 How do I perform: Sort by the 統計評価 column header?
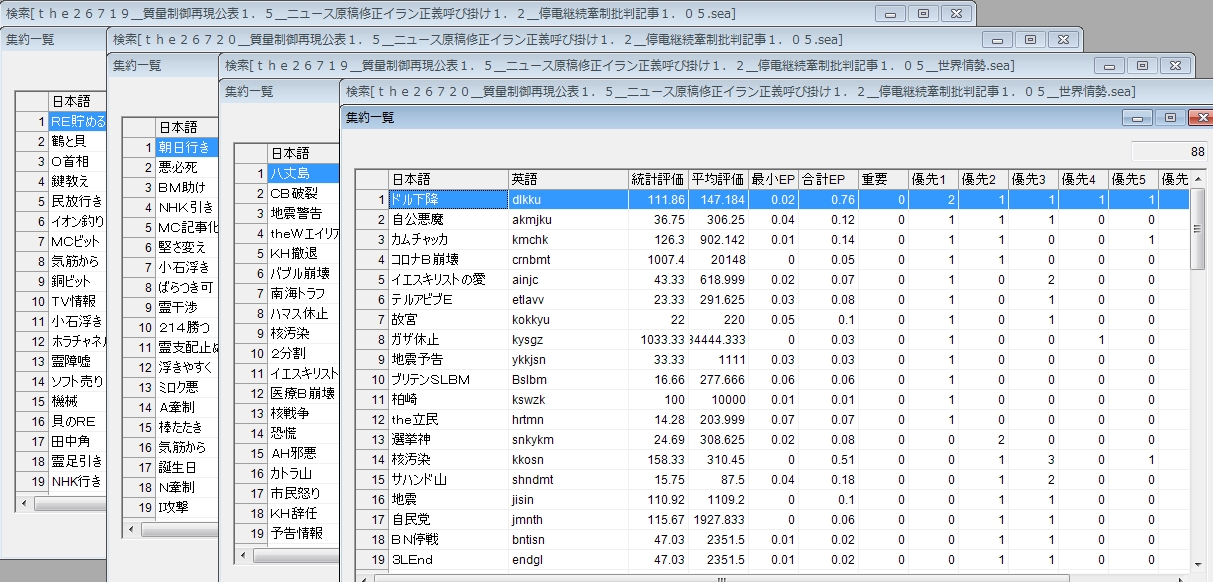658,179
